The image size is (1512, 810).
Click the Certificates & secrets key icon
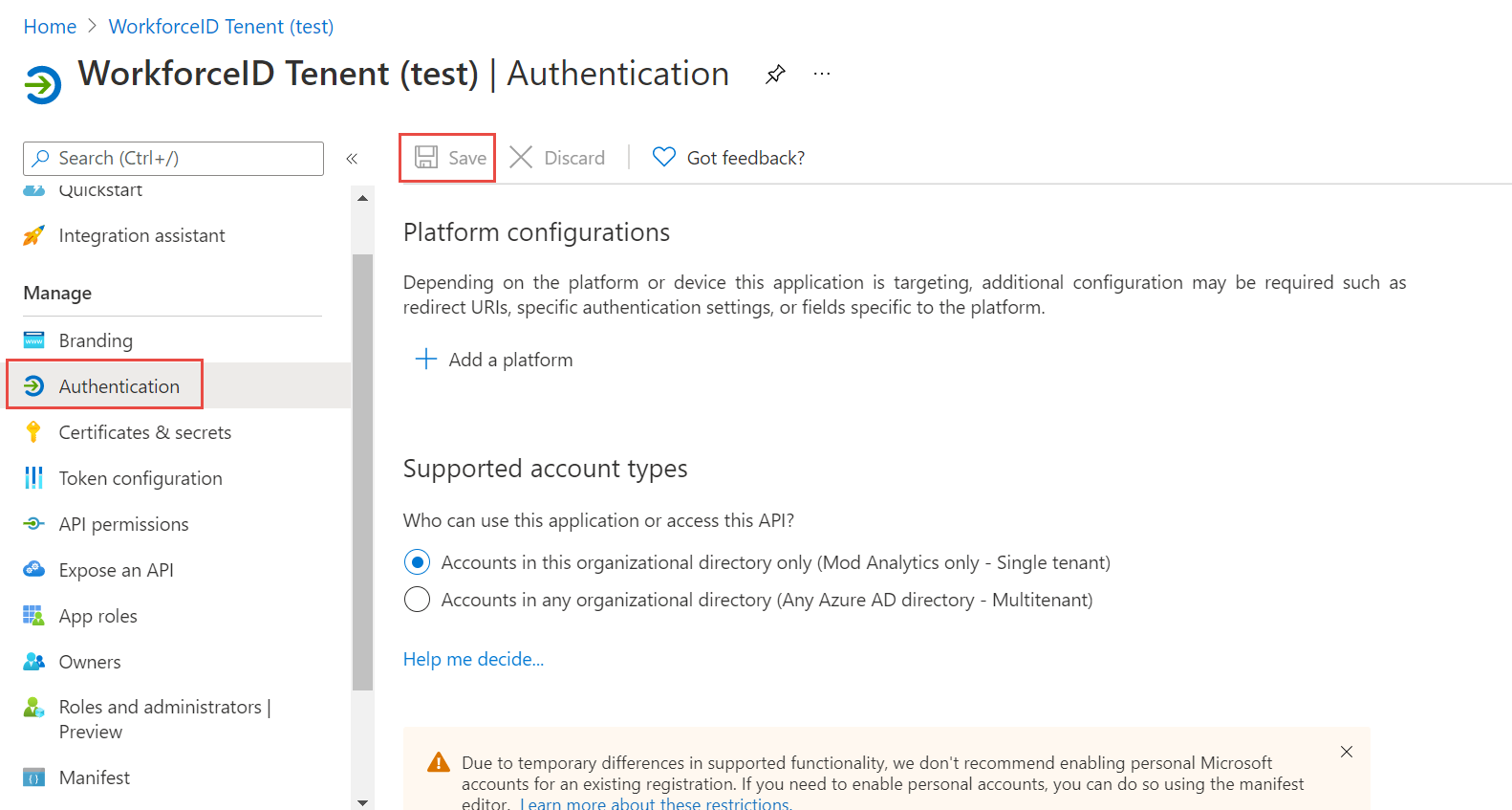coord(33,432)
